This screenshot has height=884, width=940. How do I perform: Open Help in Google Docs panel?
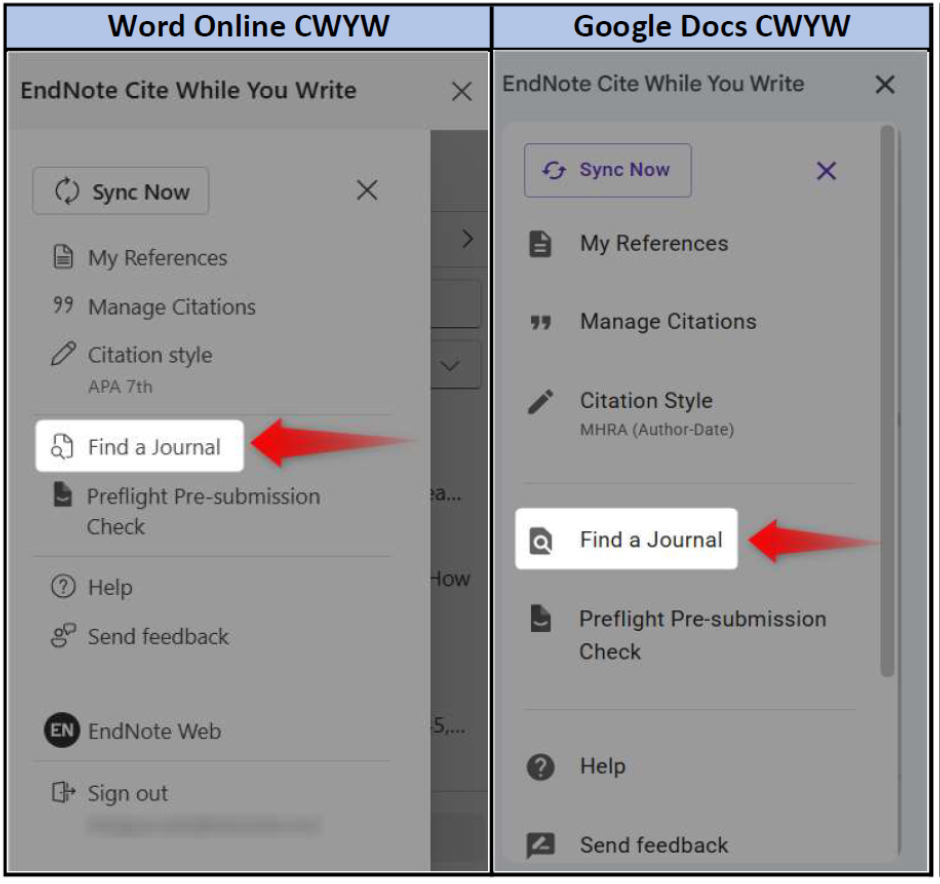point(602,767)
